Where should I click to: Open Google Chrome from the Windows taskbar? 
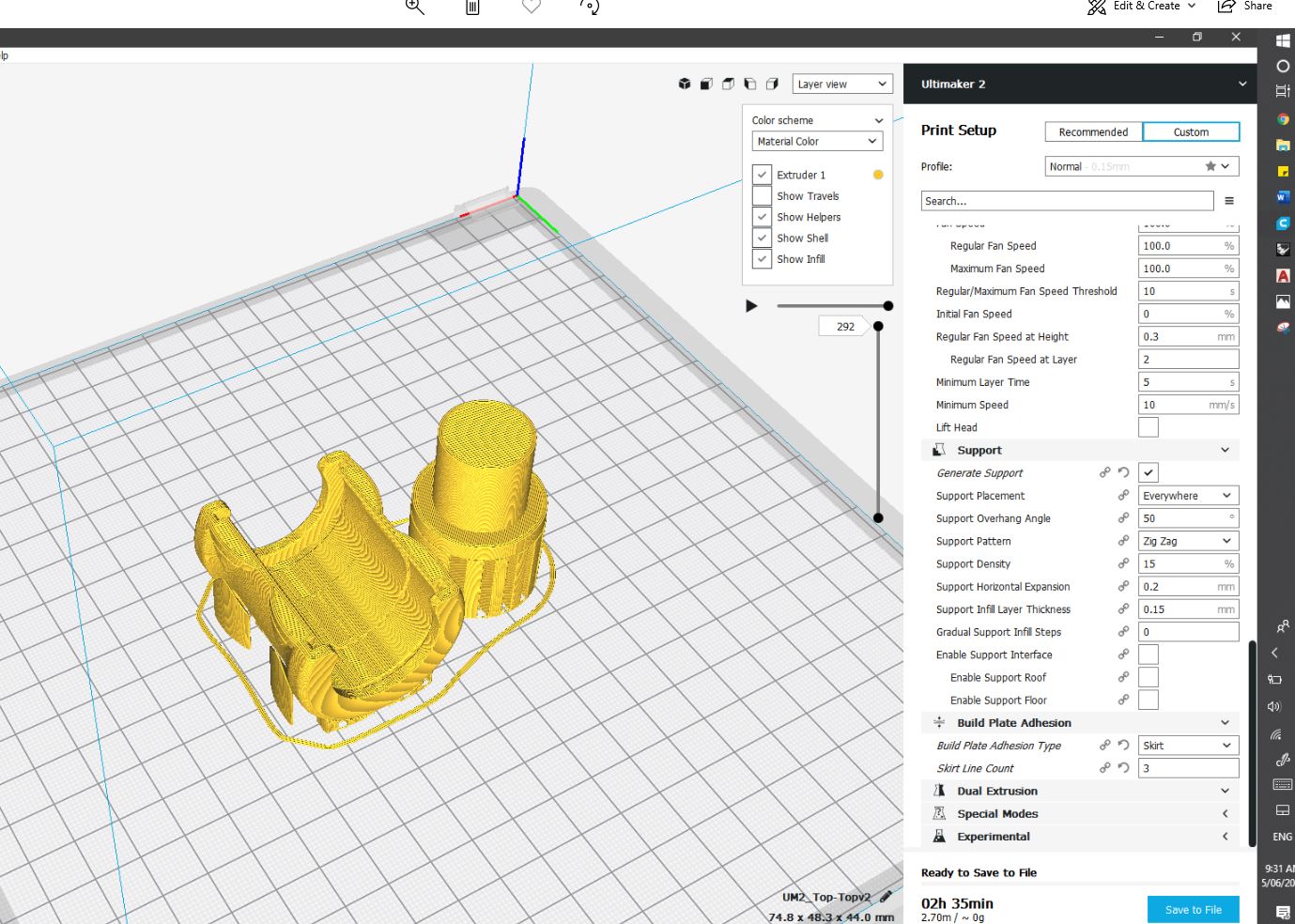1283,119
